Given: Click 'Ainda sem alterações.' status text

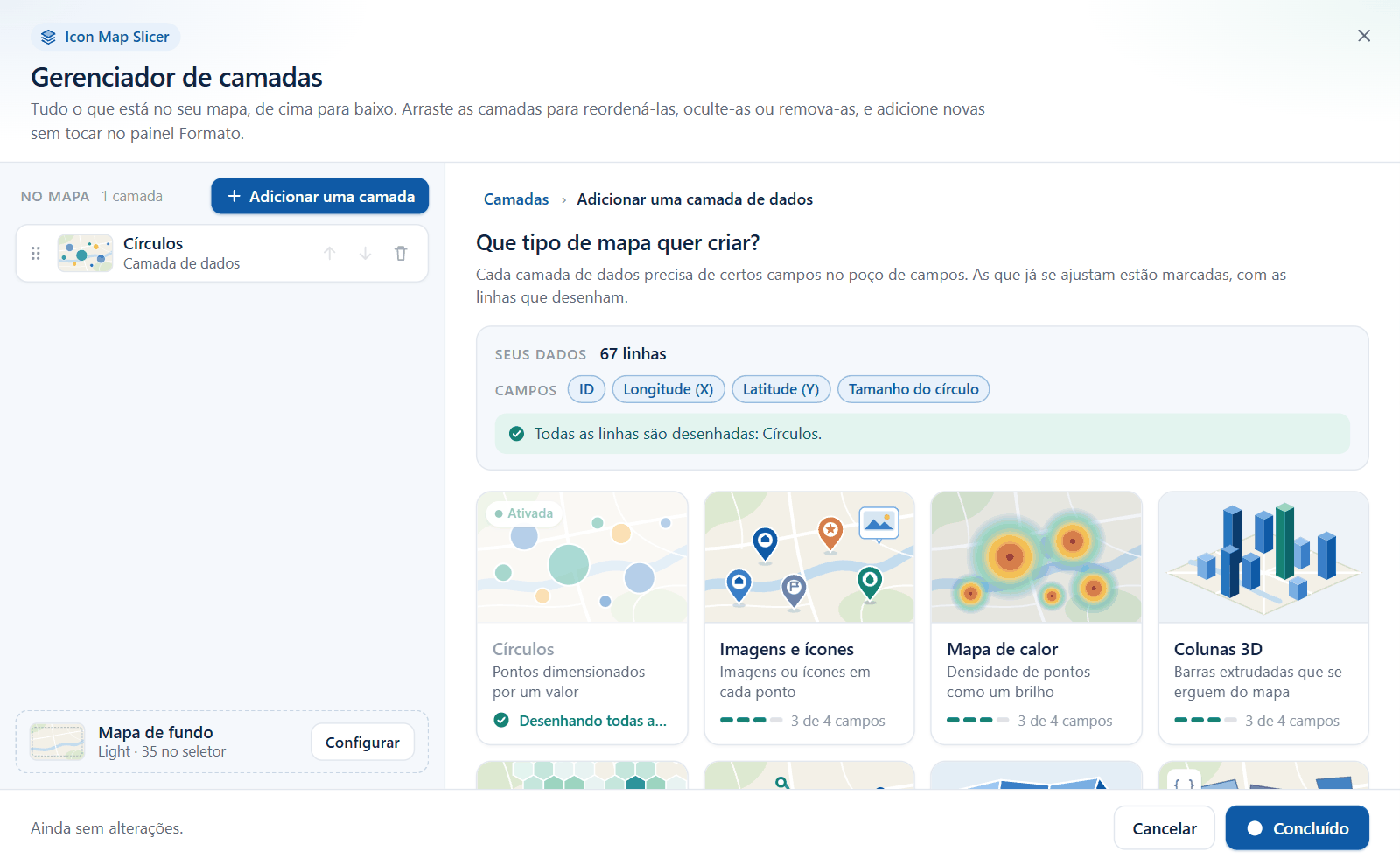Looking at the screenshot, I should click(107, 828).
